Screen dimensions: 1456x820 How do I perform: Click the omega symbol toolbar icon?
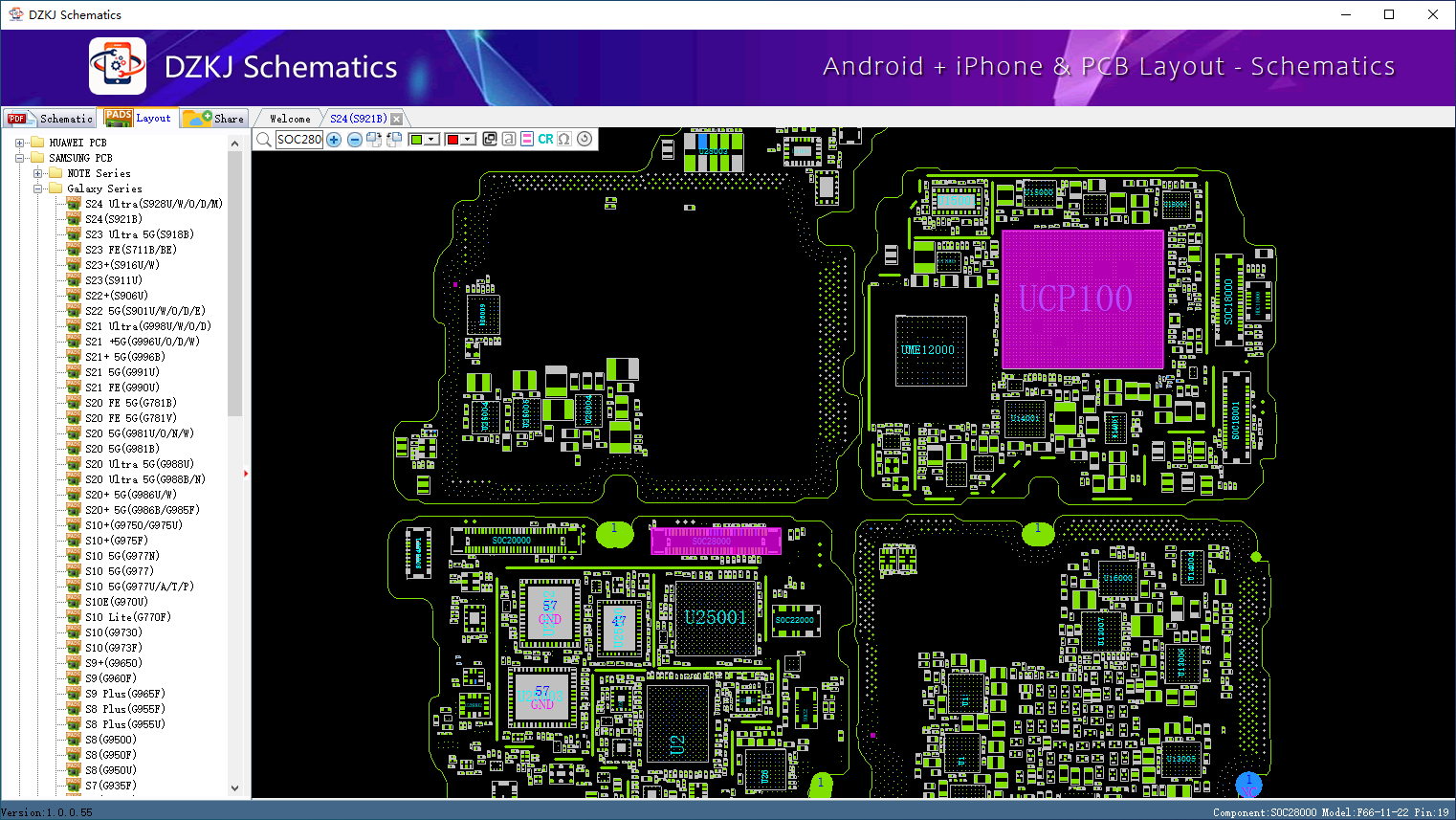click(x=564, y=139)
